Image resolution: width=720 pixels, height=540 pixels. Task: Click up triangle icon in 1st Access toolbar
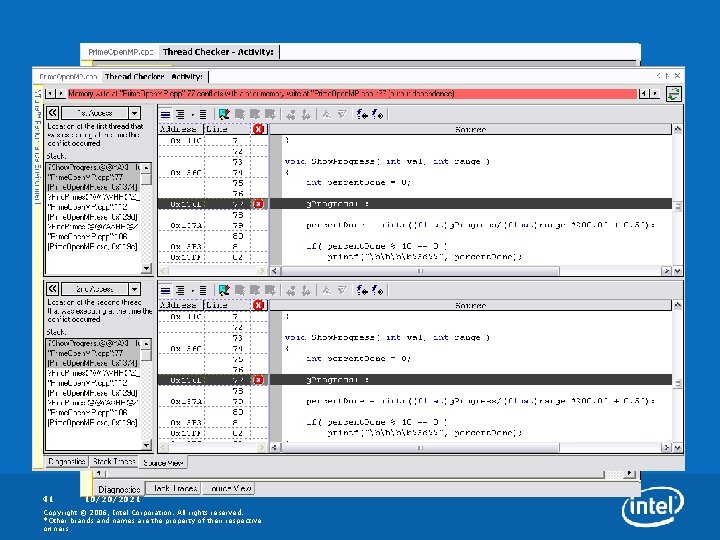tap(326, 114)
